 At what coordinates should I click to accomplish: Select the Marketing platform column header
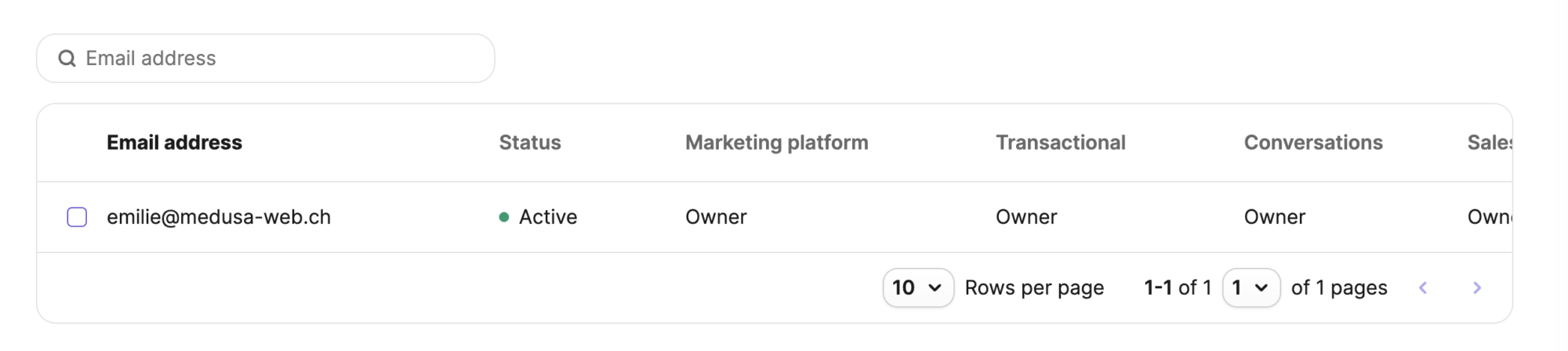pyautogui.click(x=776, y=143)
